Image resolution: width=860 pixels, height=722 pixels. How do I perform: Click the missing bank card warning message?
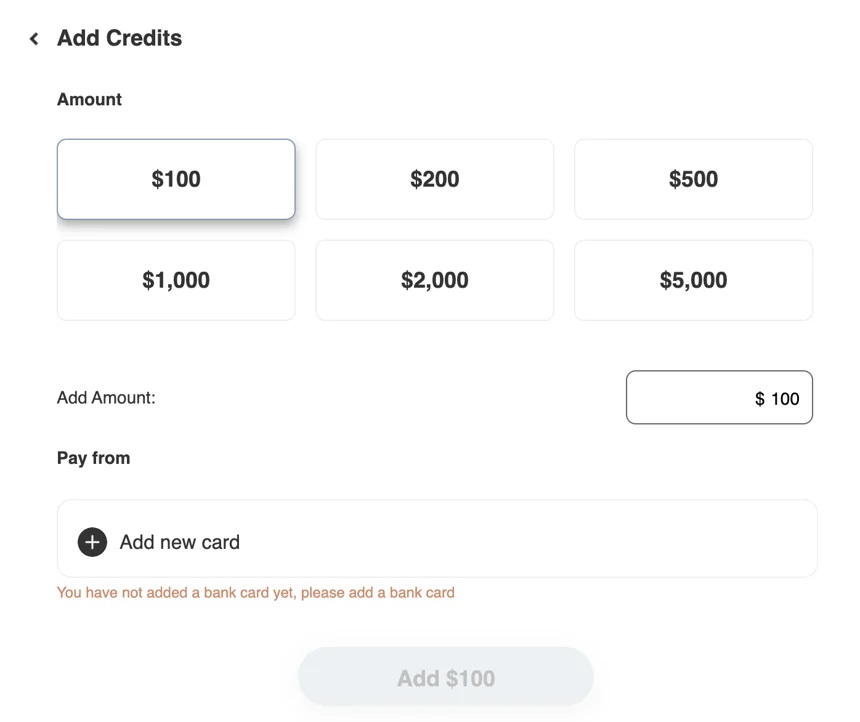(255, 592)
